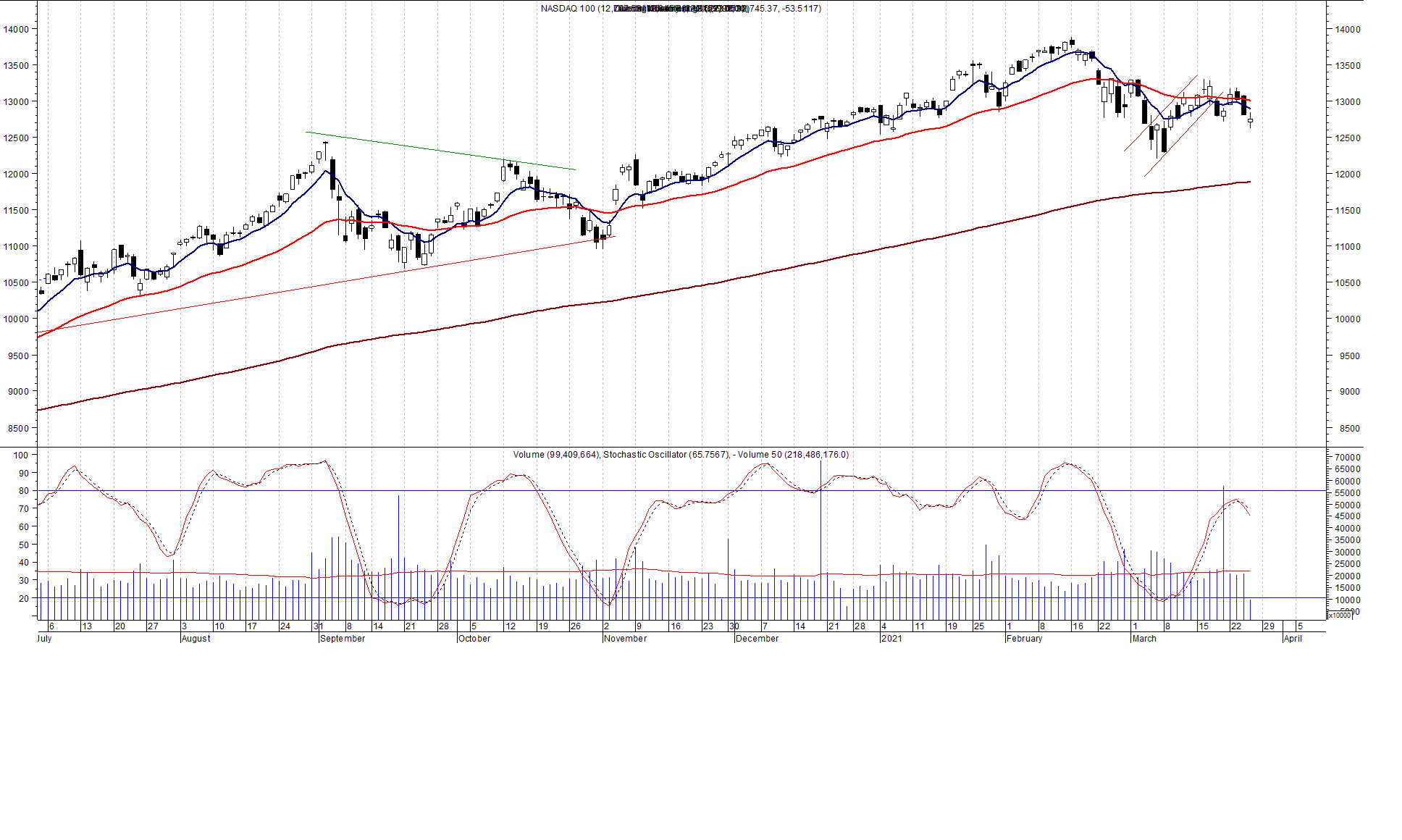Viewport: 1402px width, 840px height.
Task: Click the 11500 label on right price axis
Action: pos(1348,211)
